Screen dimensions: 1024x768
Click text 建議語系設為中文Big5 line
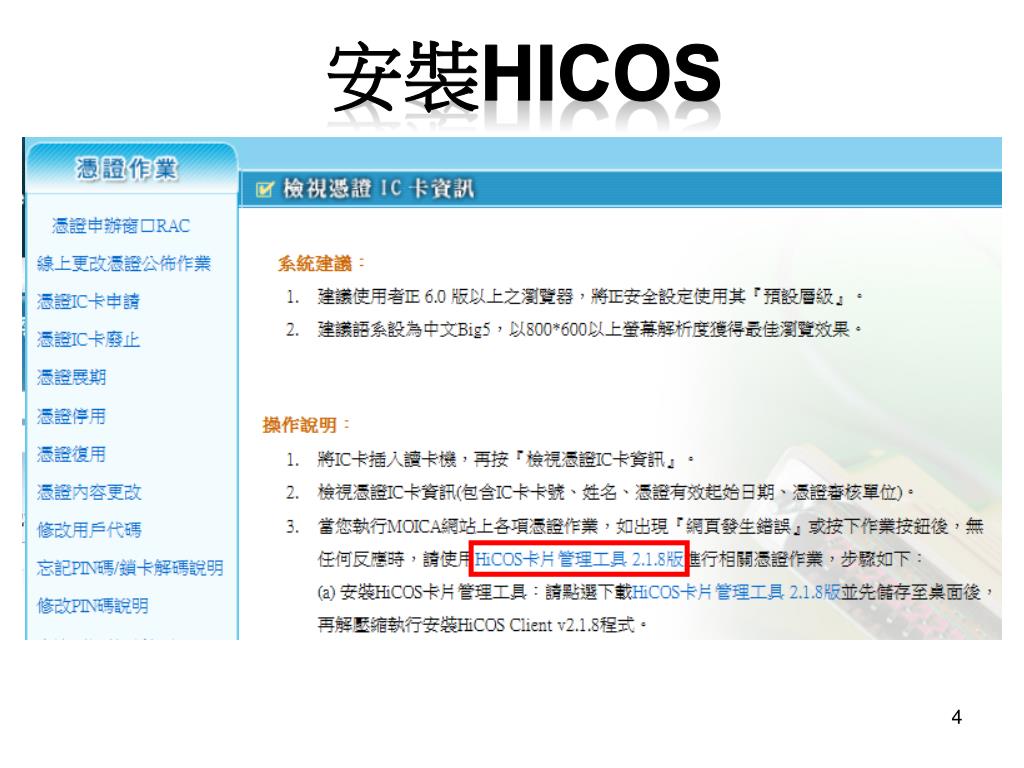590,329
